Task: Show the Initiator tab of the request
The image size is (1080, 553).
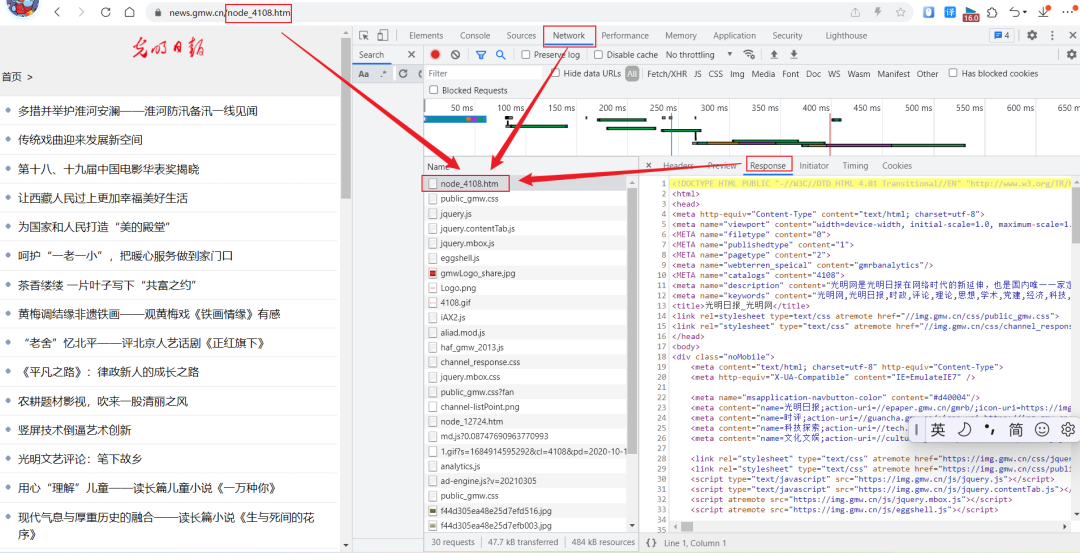Action: pos(813,166)
